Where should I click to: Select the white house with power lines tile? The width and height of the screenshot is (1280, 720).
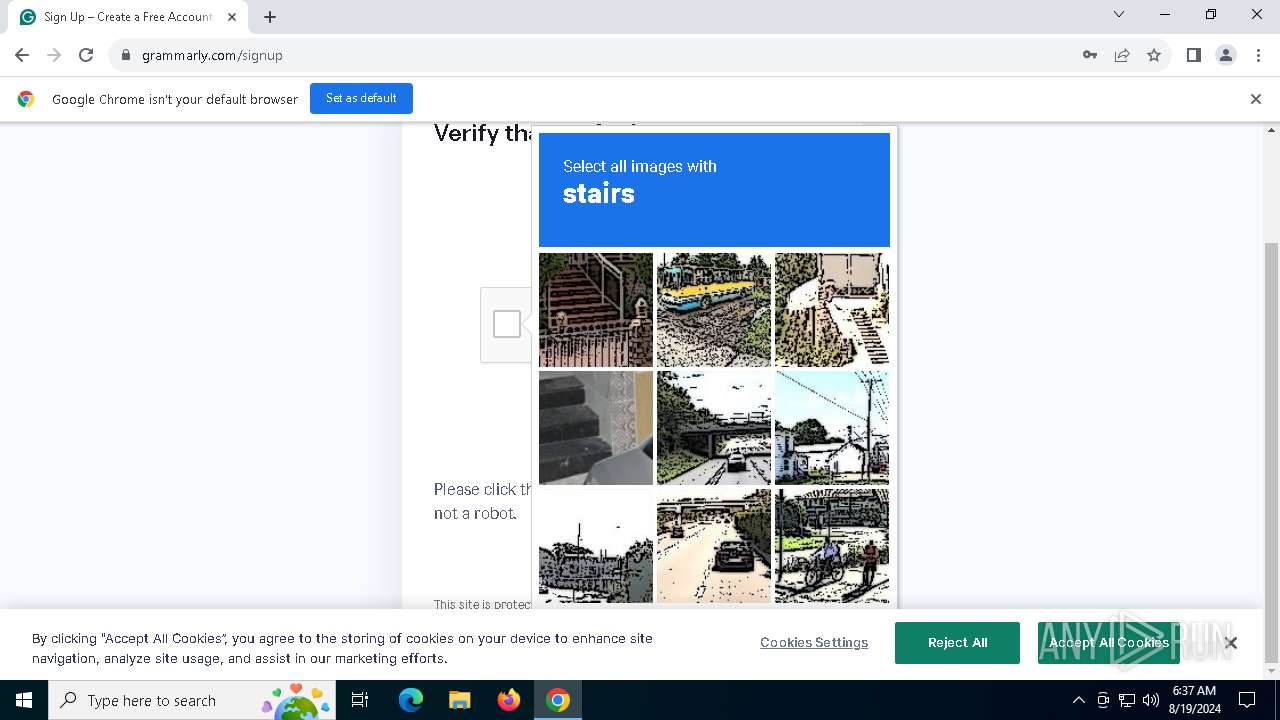[x=832, y=428]
